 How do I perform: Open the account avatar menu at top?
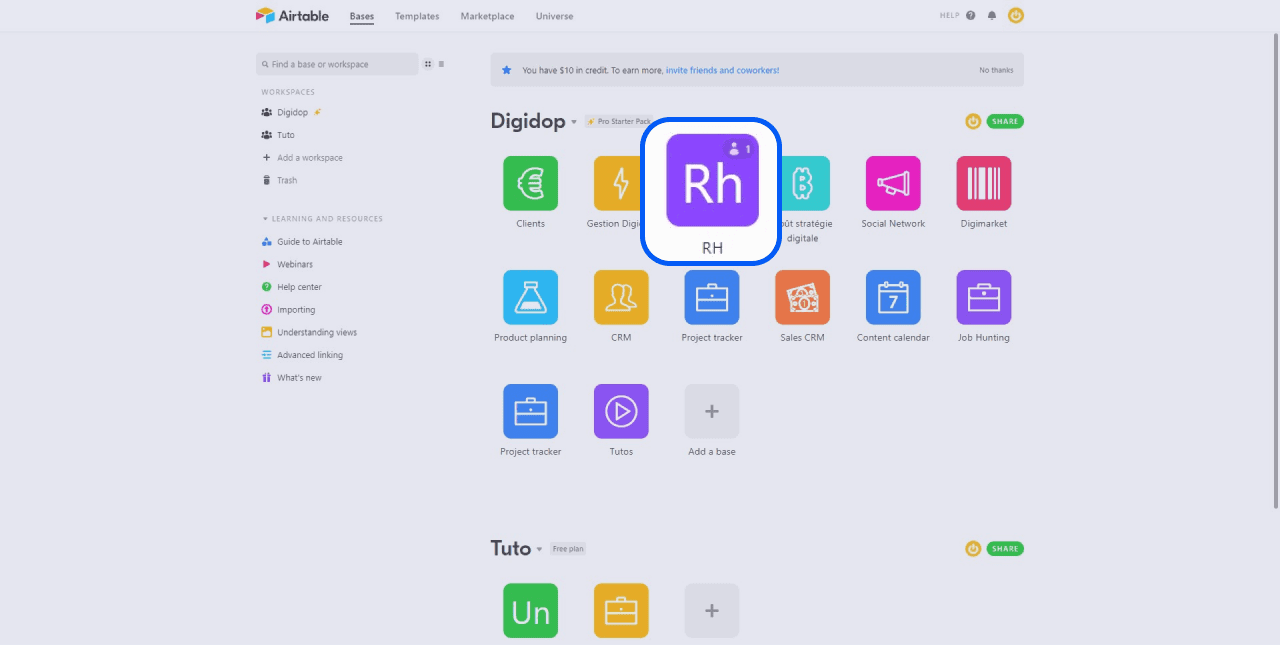click(1016, 15)
